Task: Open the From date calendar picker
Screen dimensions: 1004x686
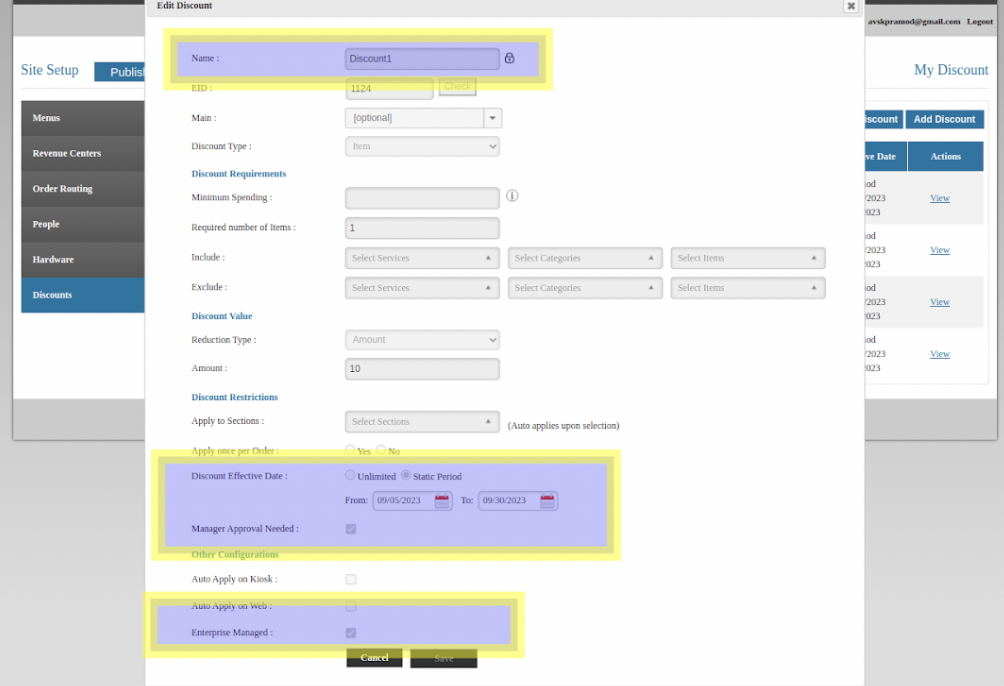Action: [x=442, y=500]
